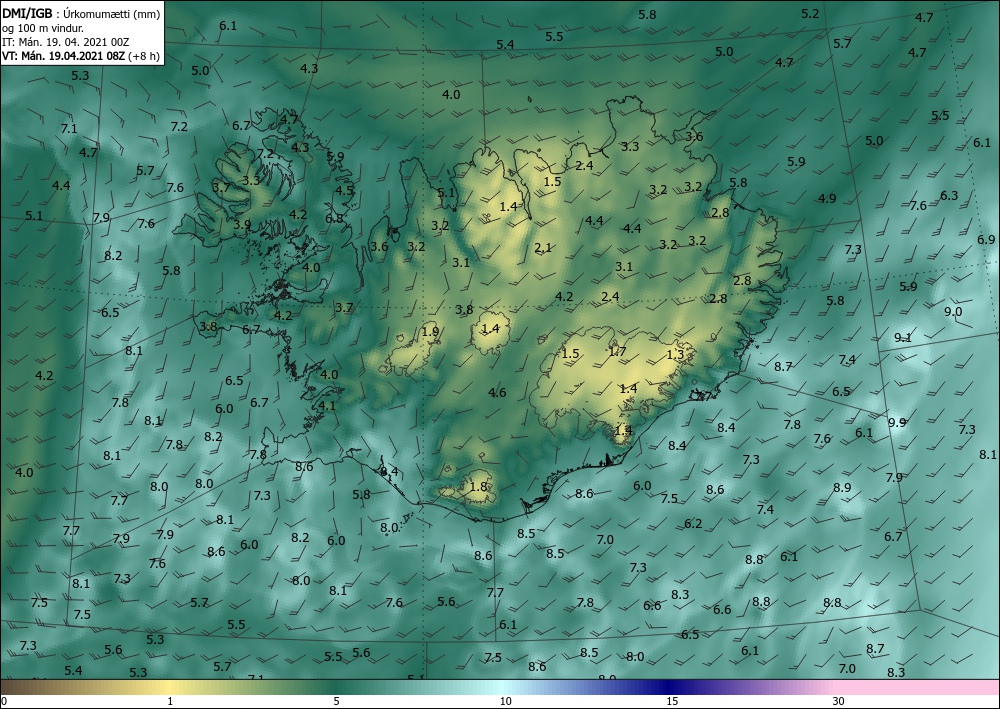1000x709 pixels.
Task: Click the '6.2' value south of Iceland
Action: pyautogui.click(x=693, y=523)
